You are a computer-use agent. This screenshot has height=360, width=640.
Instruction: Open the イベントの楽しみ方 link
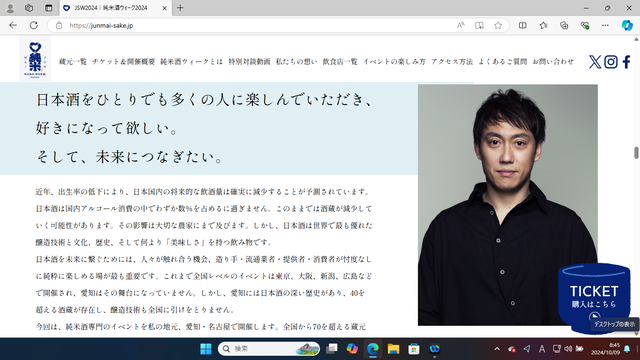point(394,62)
